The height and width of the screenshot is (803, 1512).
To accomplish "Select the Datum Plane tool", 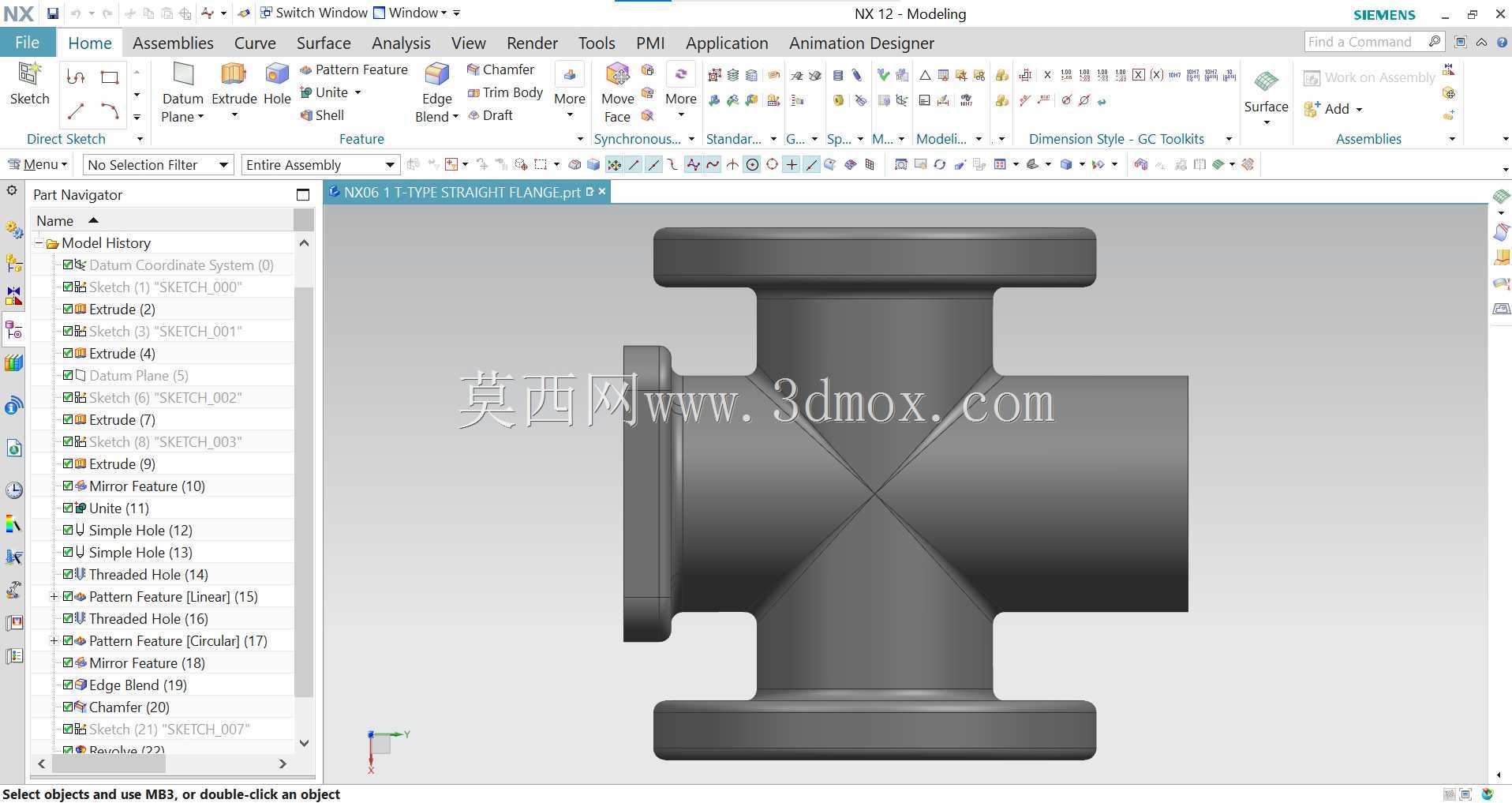I will [182, 92].
